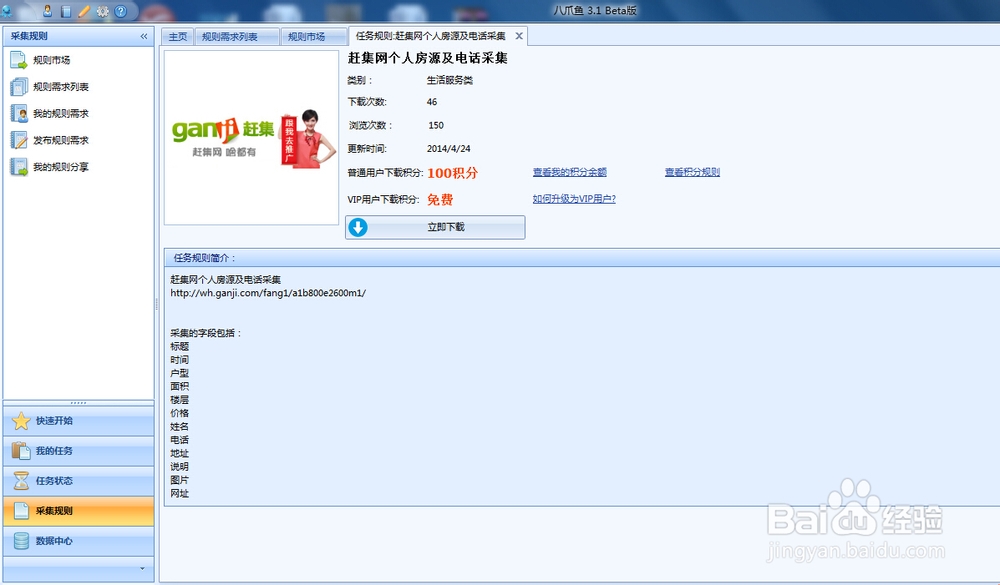
Task: Click the 网址 field in the description
Action: (x=179, y=494)
